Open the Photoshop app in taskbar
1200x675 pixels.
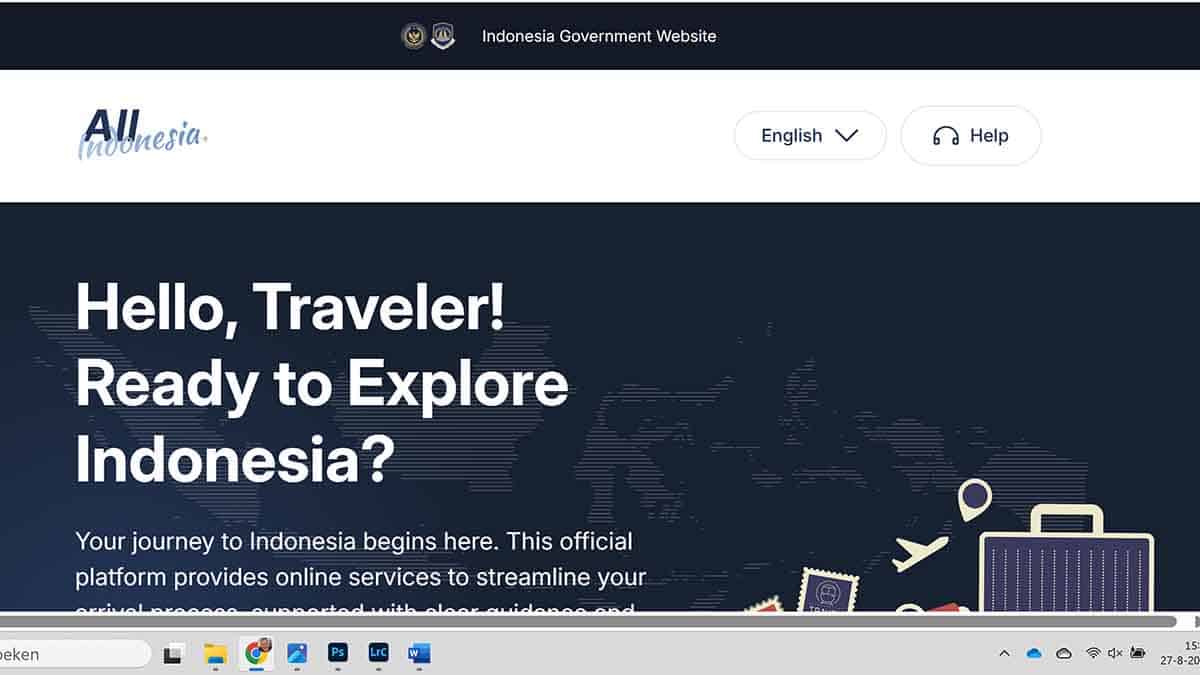pyautogui.click(x=337, y=653)
